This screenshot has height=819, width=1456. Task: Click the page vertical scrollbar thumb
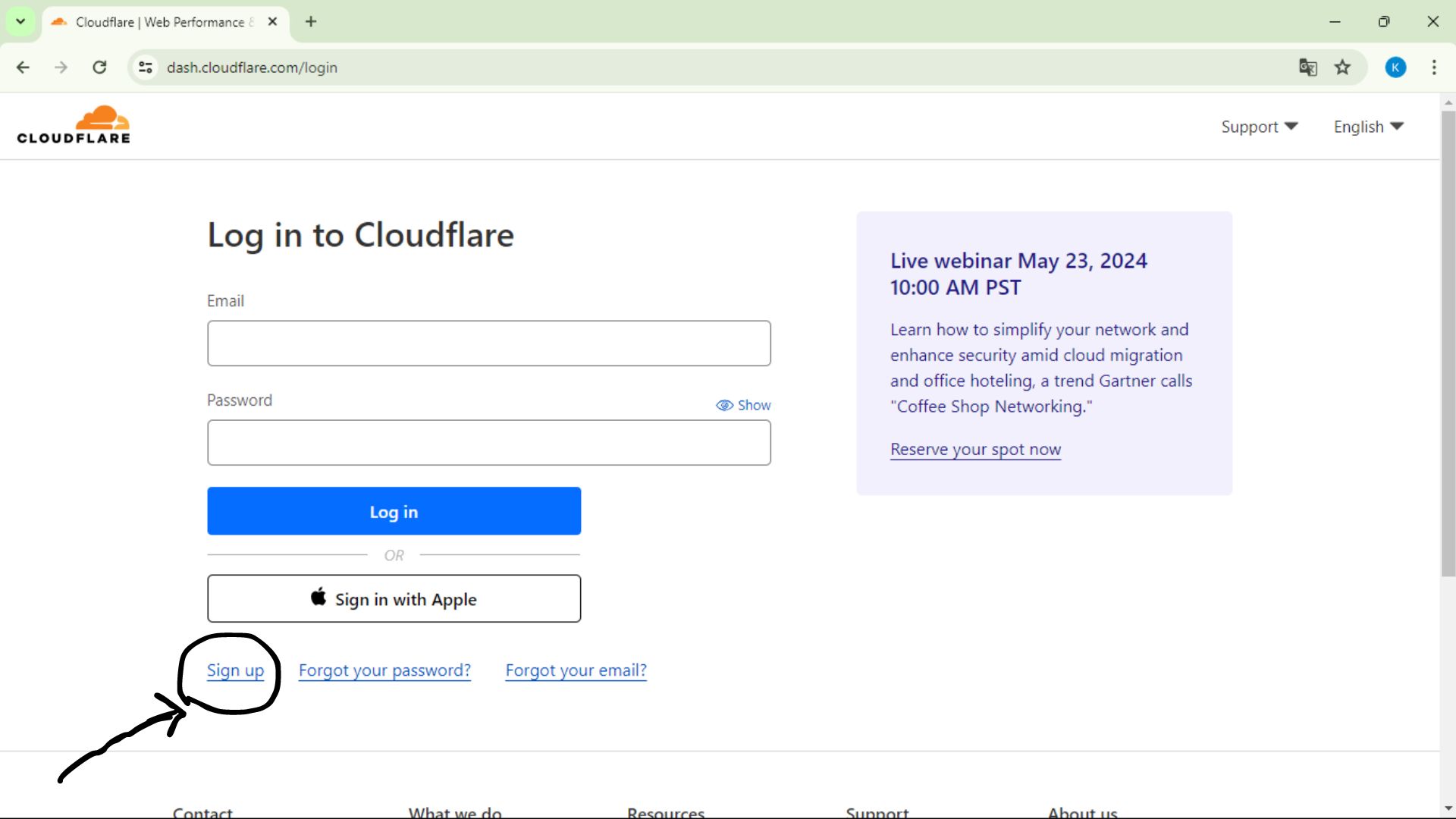(1448, 344)
